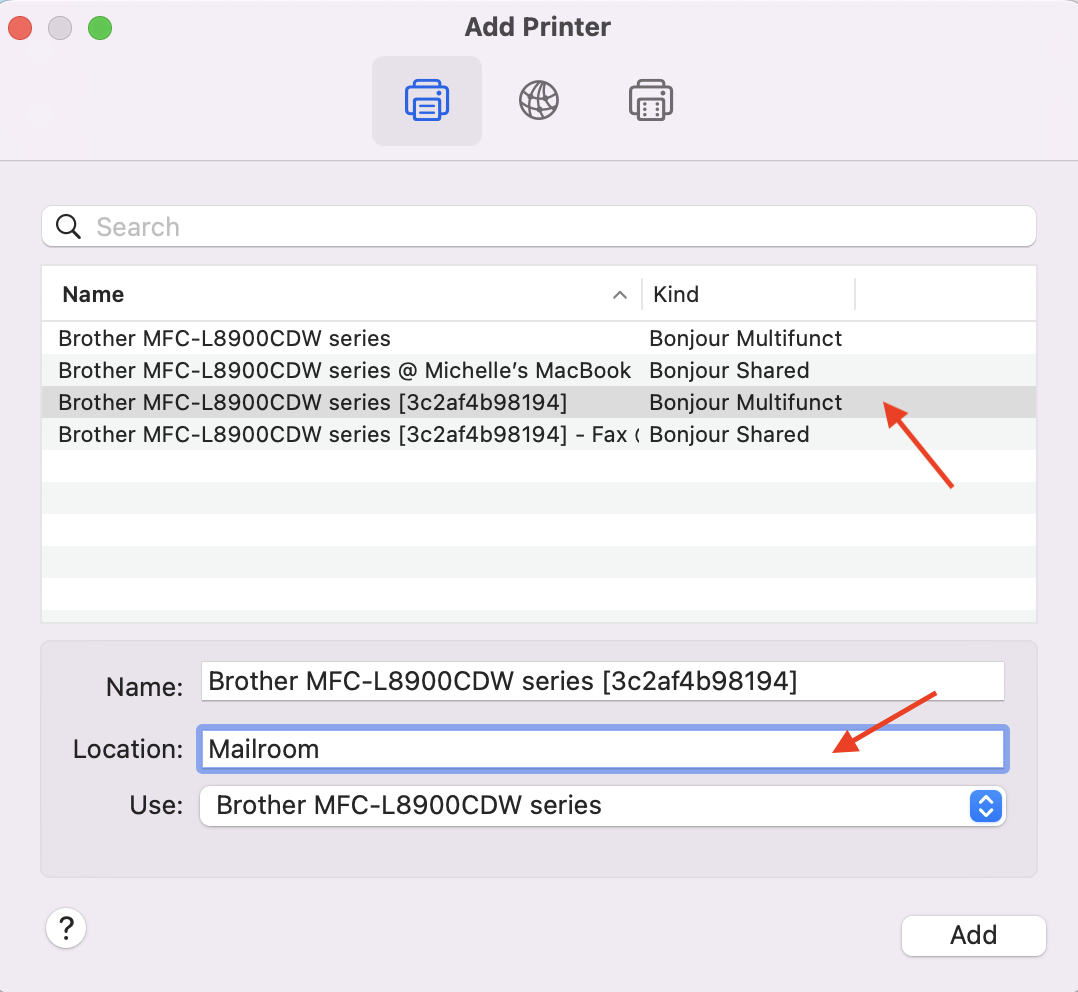This screenshot has width=1078, height=992.
Task: Toggle sort order chevron in Name column
Action: (x=619, y=295)
